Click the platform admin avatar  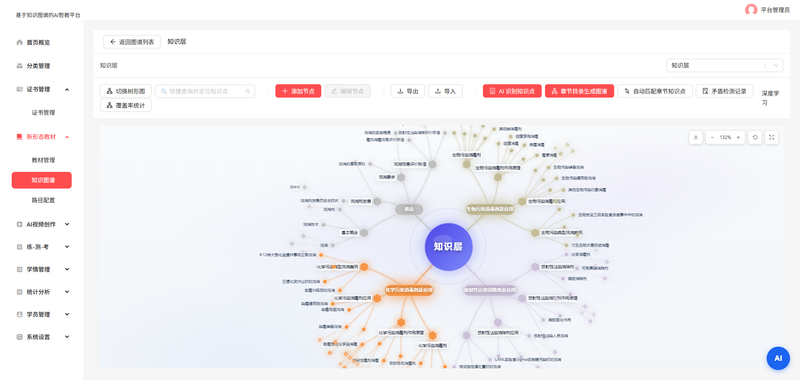(x=751, y=10)
